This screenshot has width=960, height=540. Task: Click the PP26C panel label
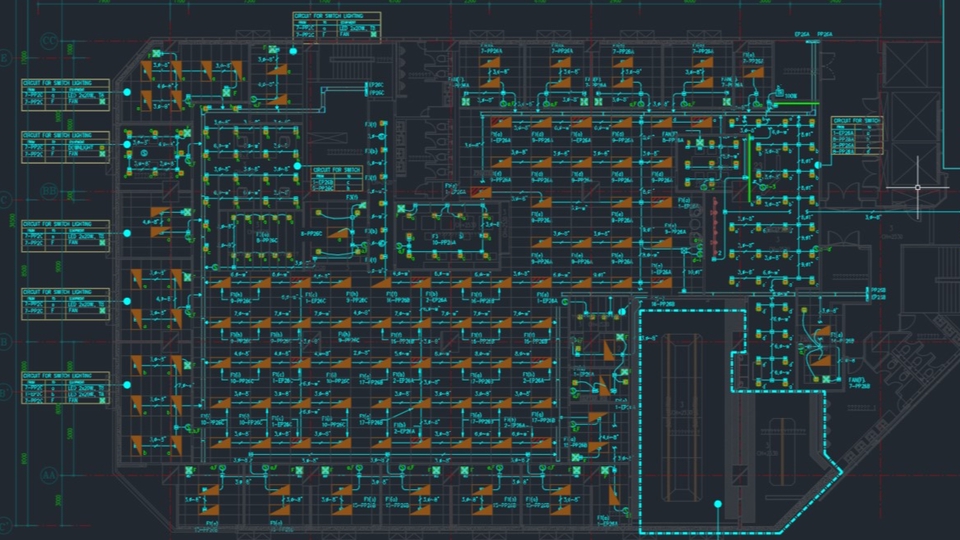[375, 93]
